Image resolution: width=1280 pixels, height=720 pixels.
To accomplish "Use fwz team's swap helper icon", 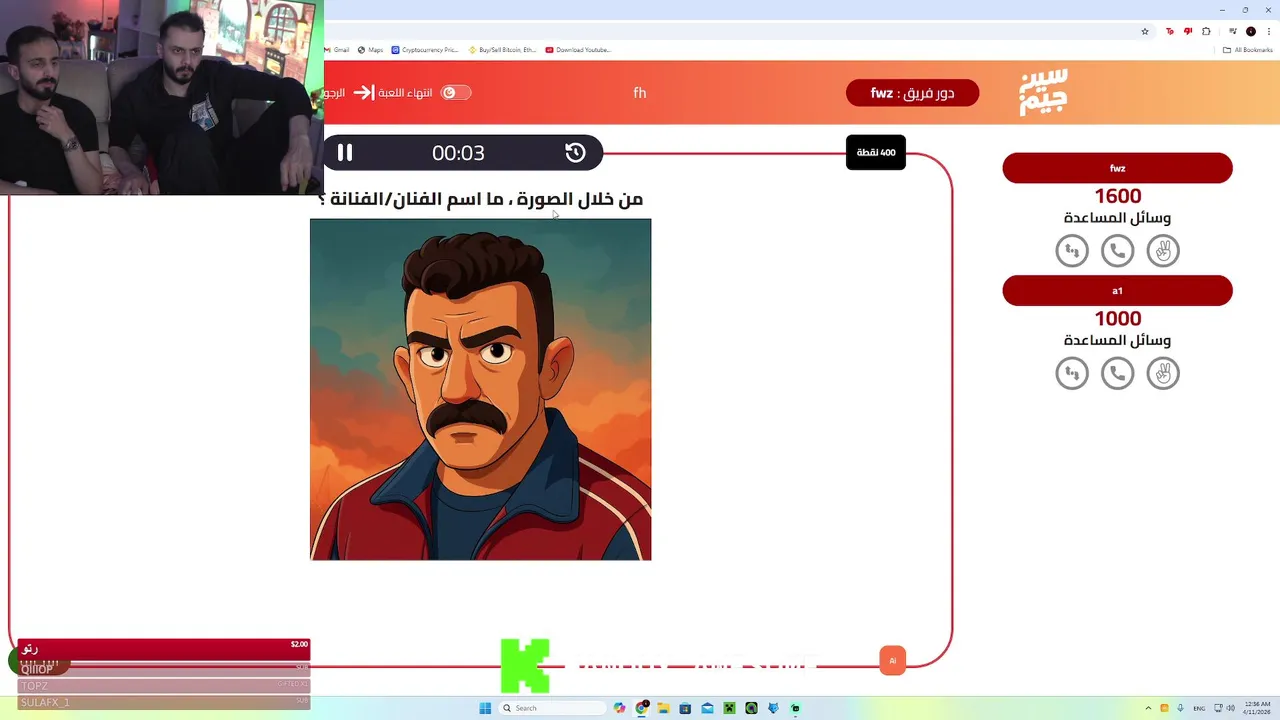I will [1072, 250].
